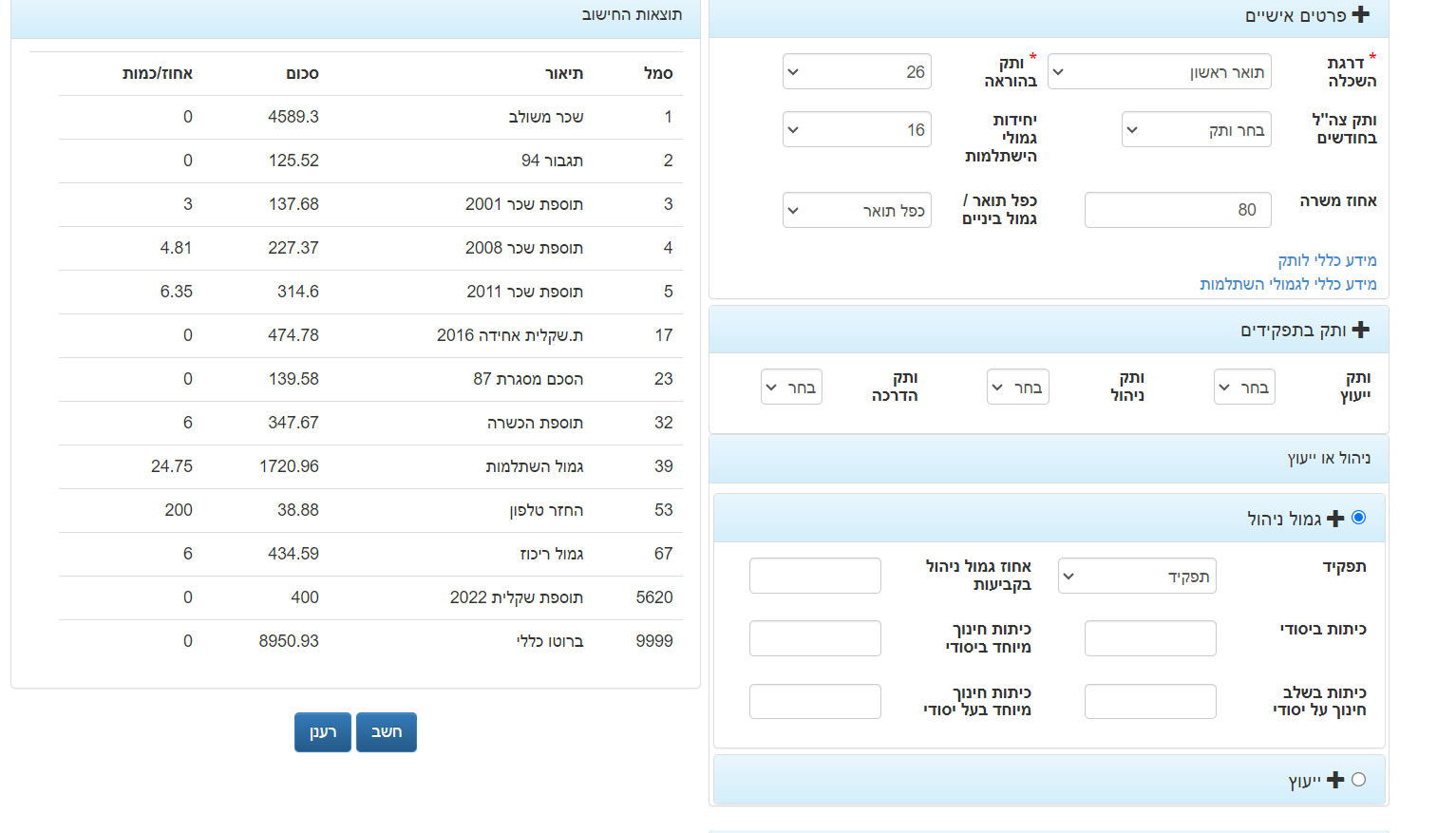This screenshot has width=1456, height=833.
Task: Click the תוספת שכר 2001 description cell
Action: click(524, 204)
